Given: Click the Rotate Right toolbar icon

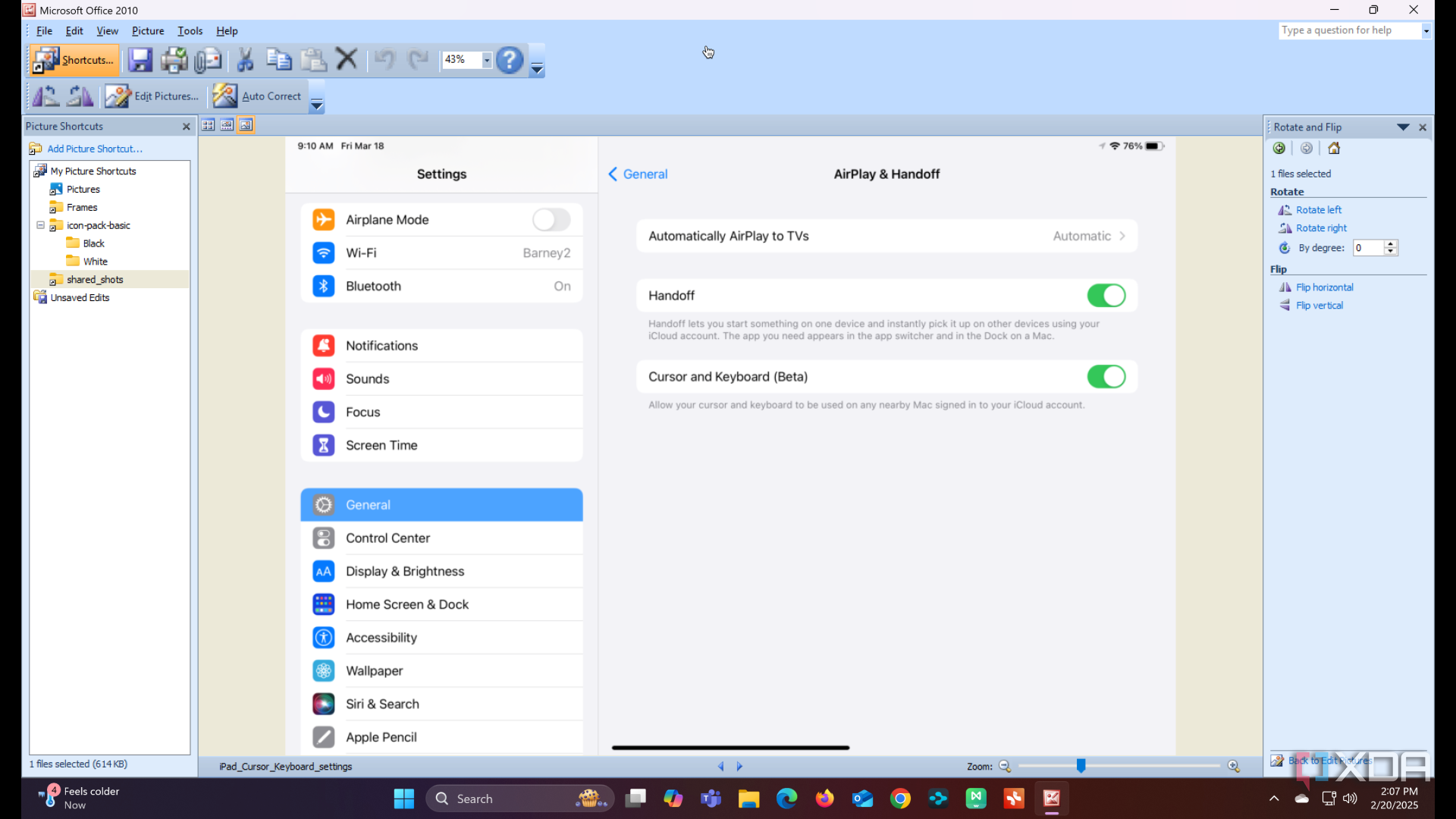Looking at the screenshot, I should [x=80, y=96].
